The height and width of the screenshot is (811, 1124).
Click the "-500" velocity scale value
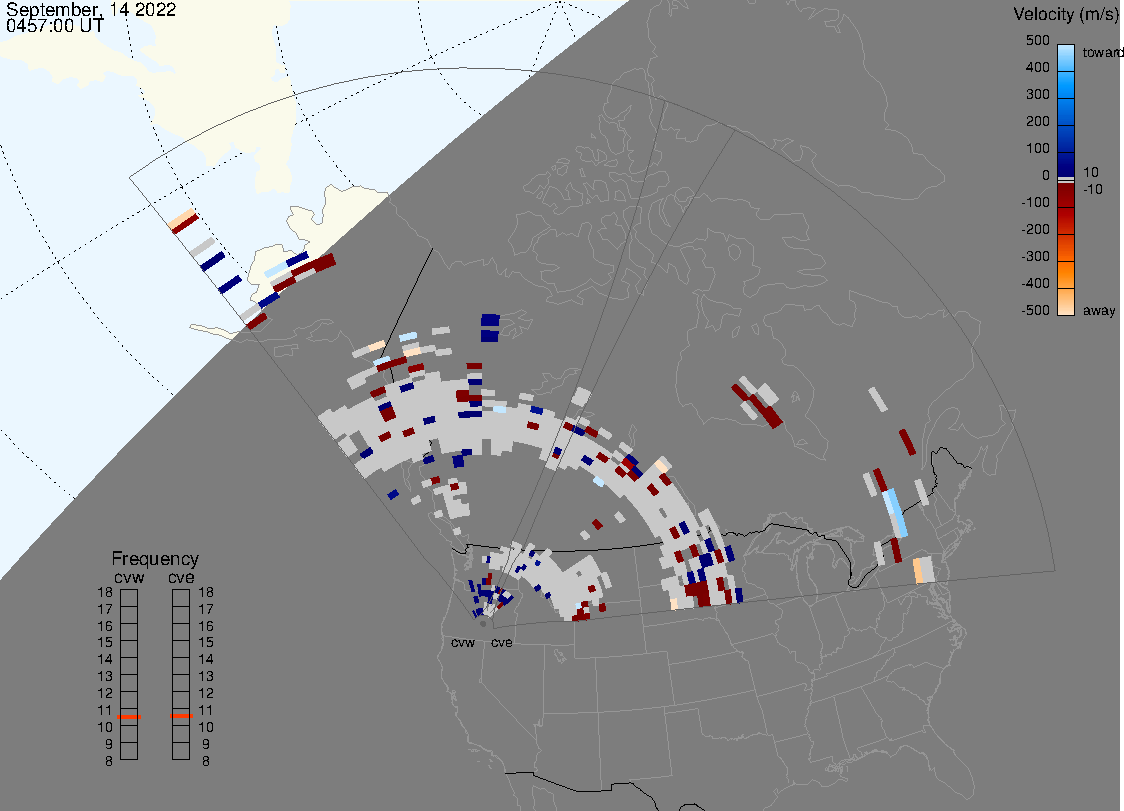(x=1035, y=310)
